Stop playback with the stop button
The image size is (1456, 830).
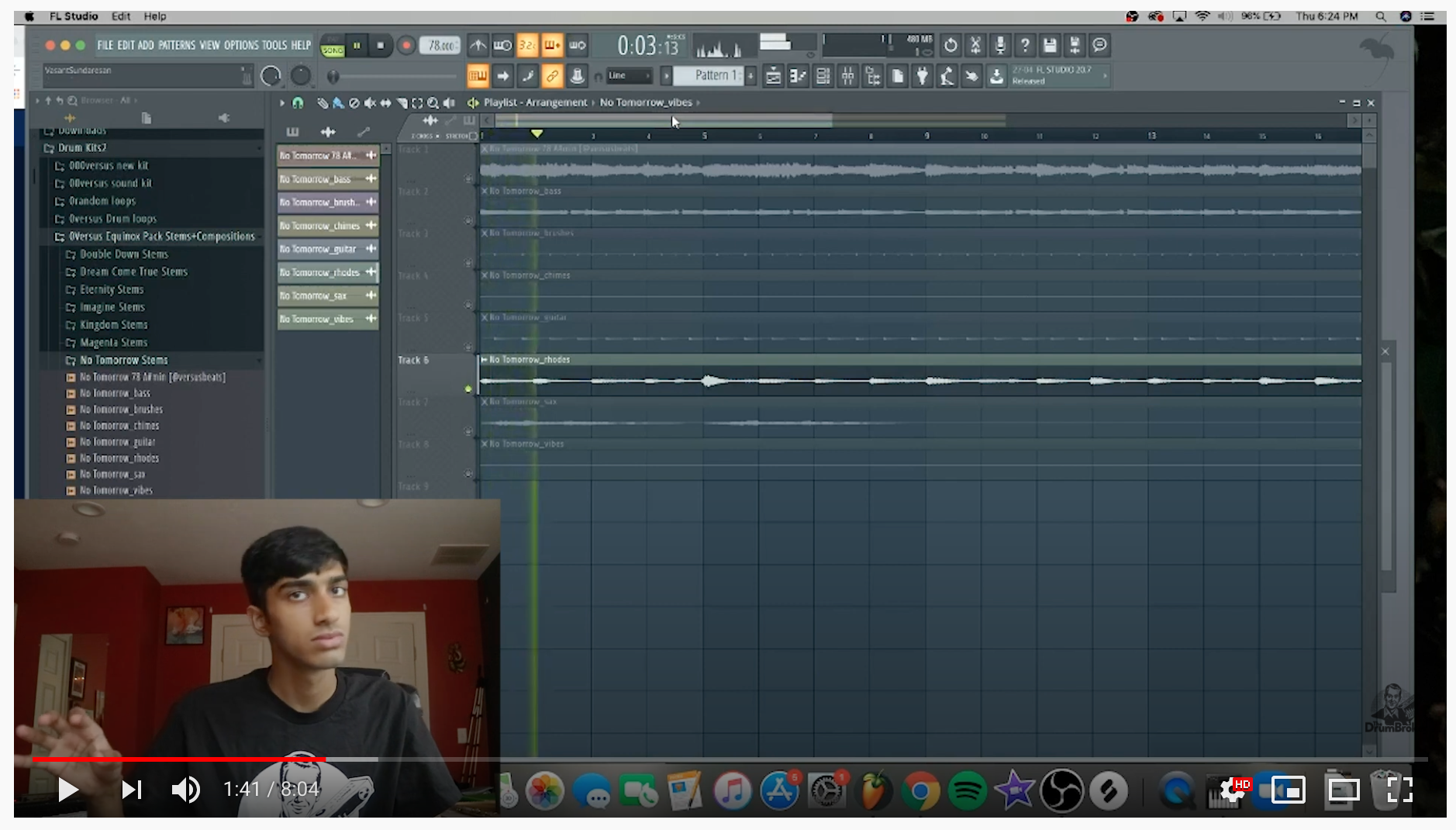(x=380, y=46)
